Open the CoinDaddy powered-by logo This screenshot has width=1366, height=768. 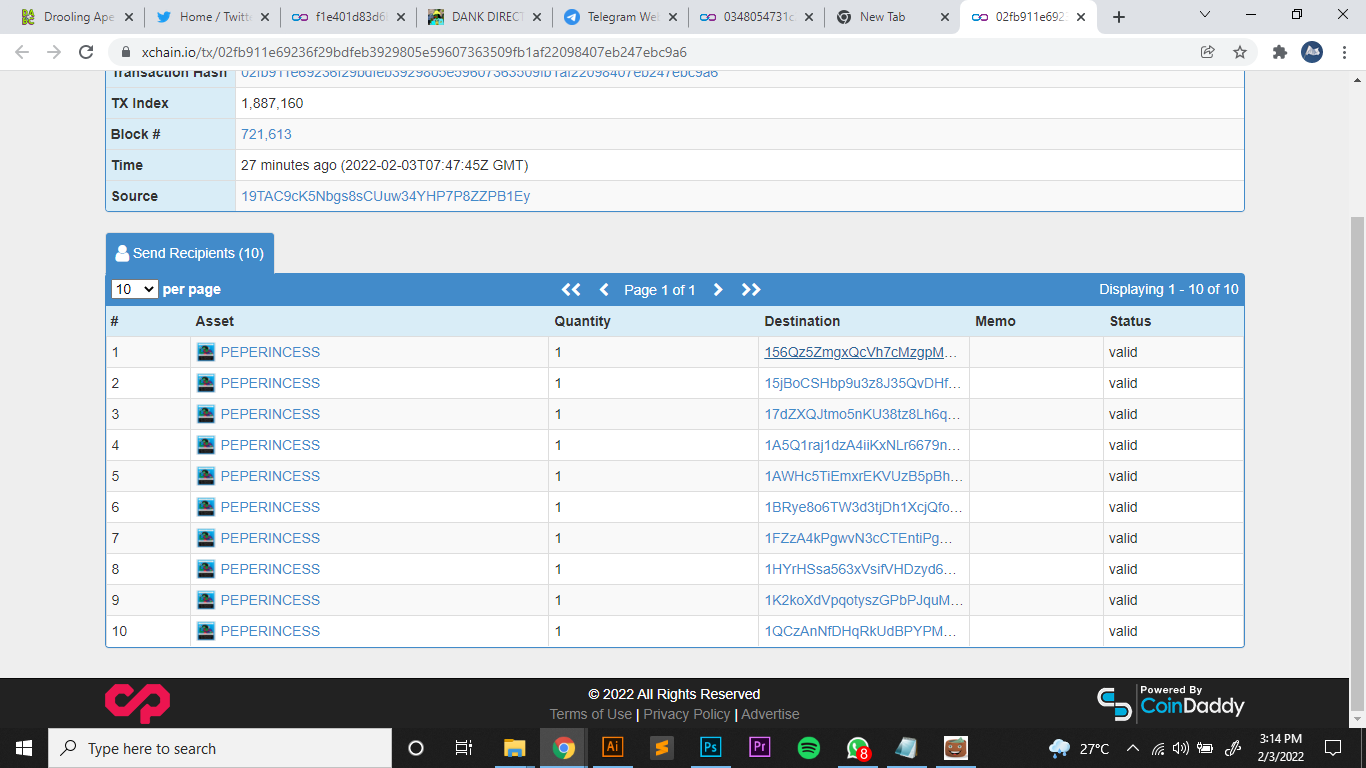[x=1171, y=703]
